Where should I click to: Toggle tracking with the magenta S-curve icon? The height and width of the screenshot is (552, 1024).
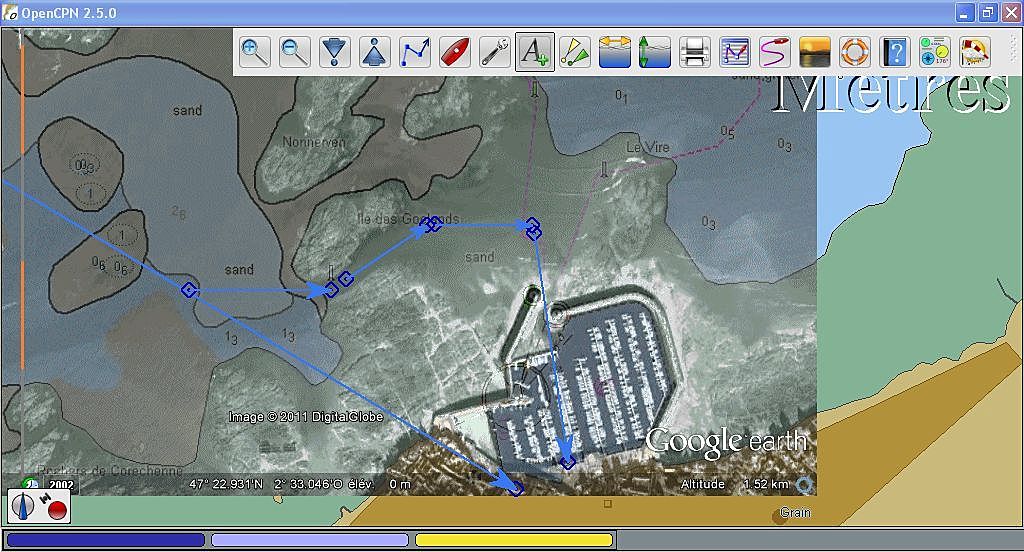click(x=775, y=52)
